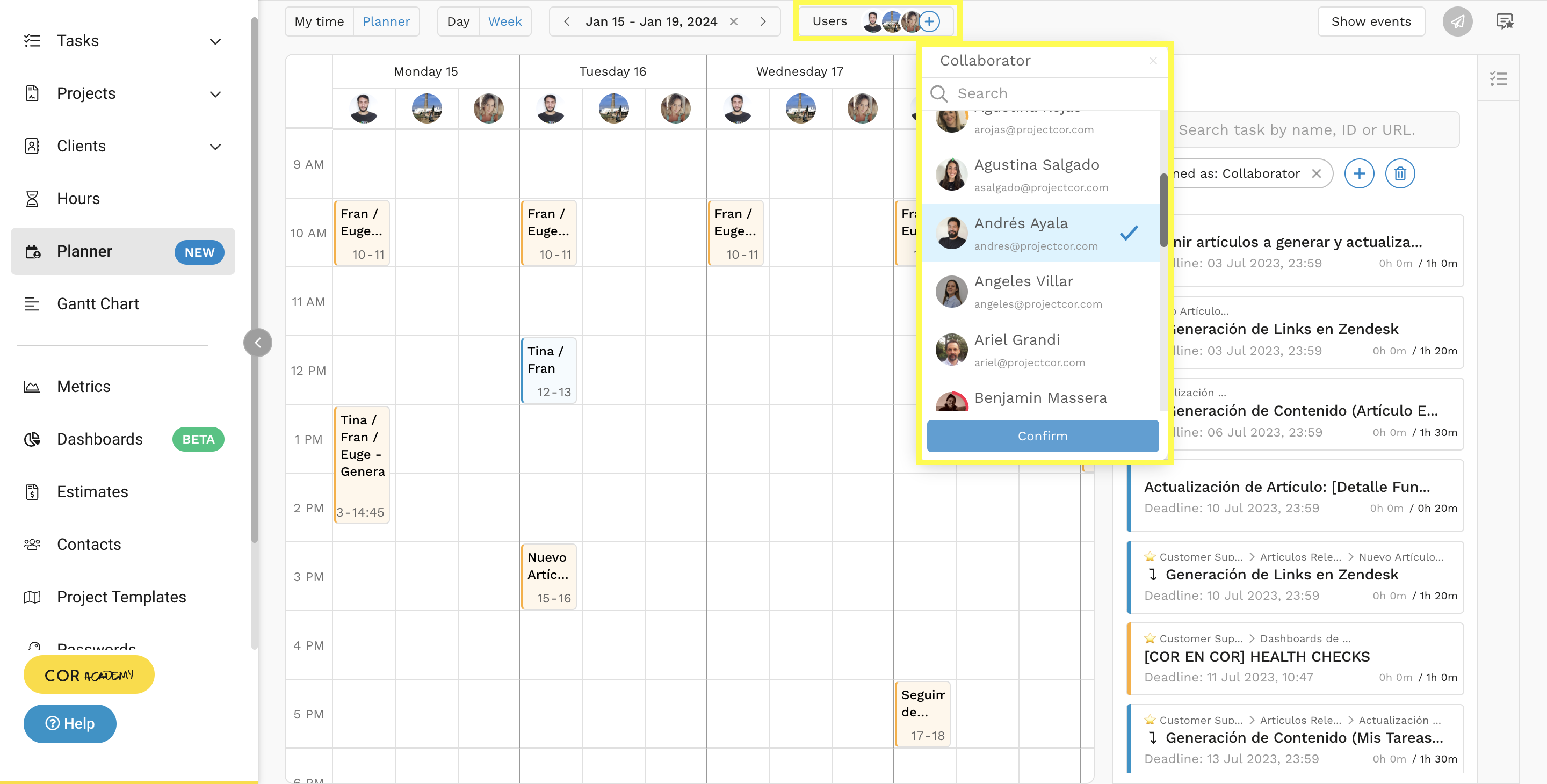
Task: Click the paper plane send icon
Action: (x=1457, y=21)
